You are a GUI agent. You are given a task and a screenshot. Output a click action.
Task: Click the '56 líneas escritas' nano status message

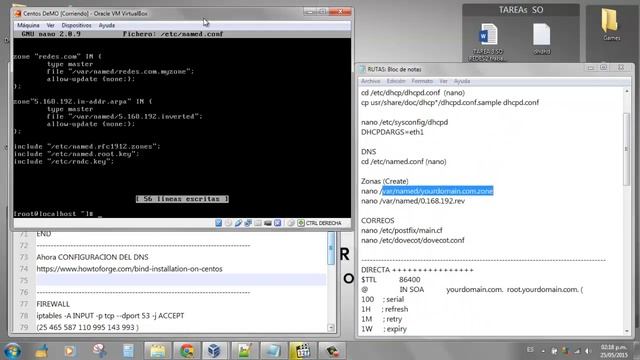coord(182,199)
